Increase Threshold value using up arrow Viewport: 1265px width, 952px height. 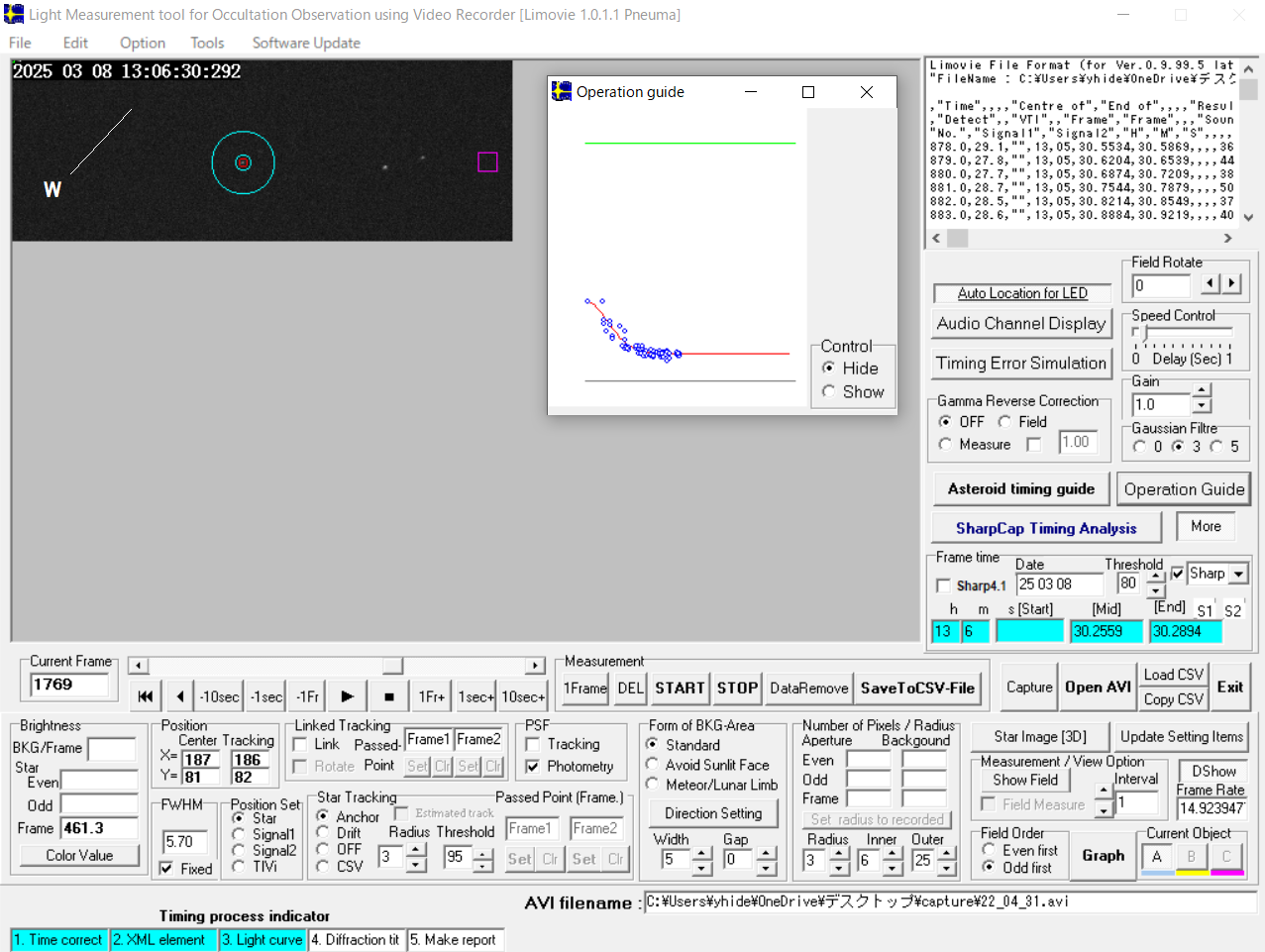[1155, 576]
